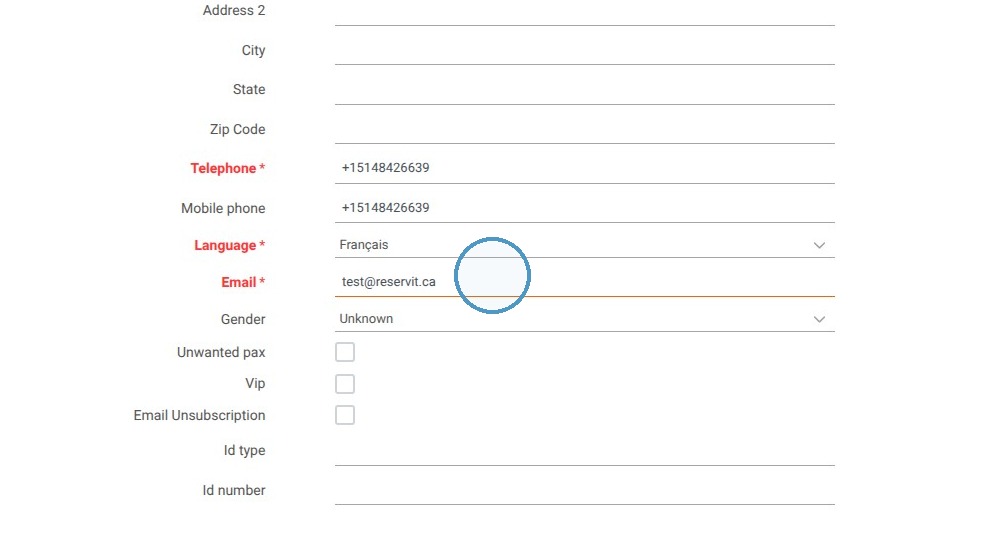The width and height of the screenshot is (983, 549).
Task: Click the Unwanted pax label
Action: (x=221, y=352)
